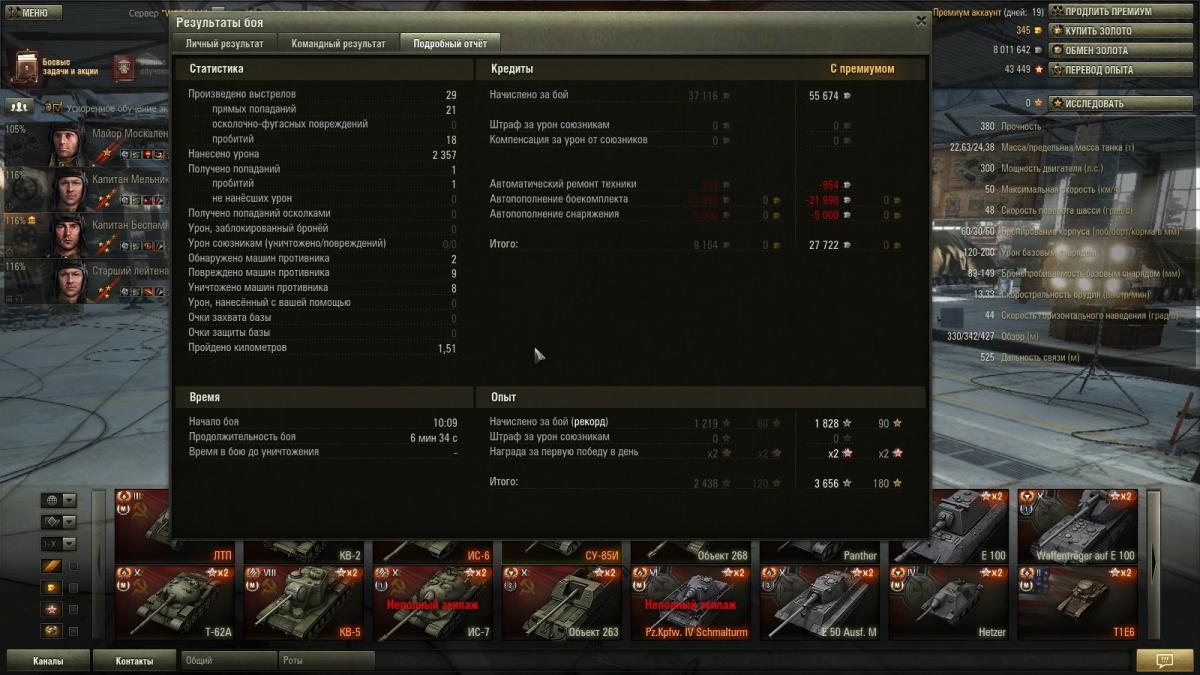The image size is (1200, 675).
Task: Select the Объект 263 tank
Action: point(561,603)
